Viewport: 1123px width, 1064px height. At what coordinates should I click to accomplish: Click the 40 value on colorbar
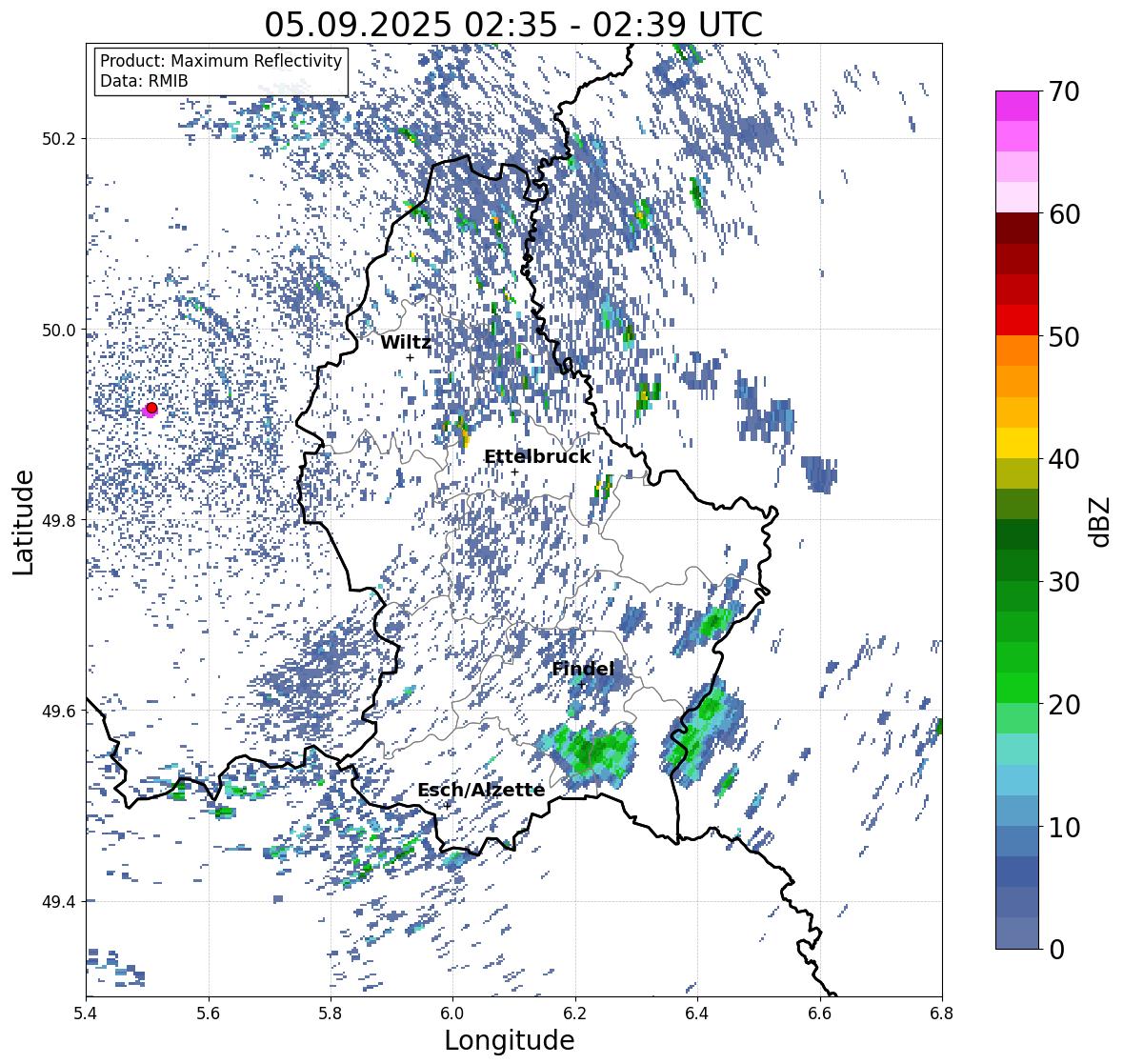(x=1063, y=459)
